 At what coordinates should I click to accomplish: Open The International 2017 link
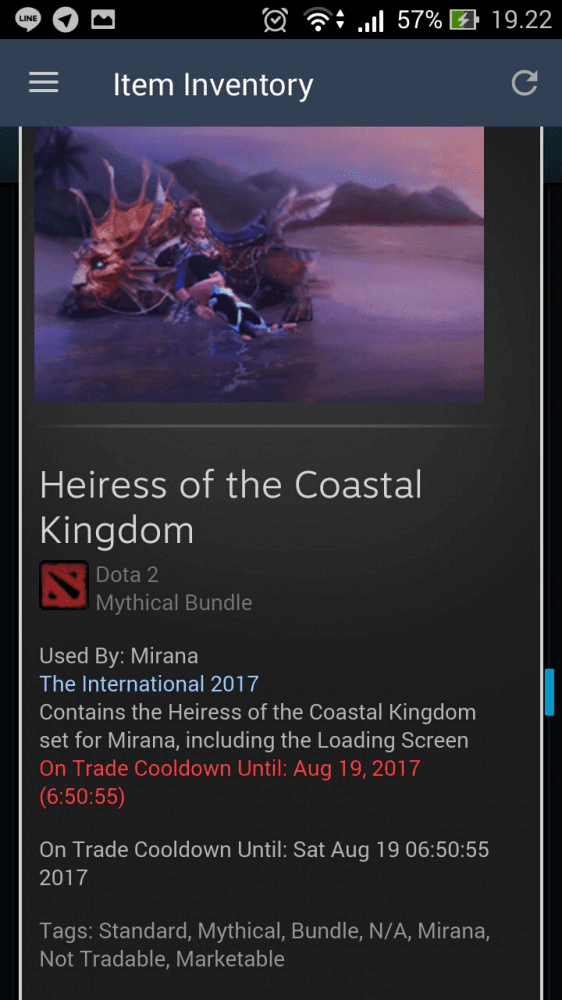(149, 684)
